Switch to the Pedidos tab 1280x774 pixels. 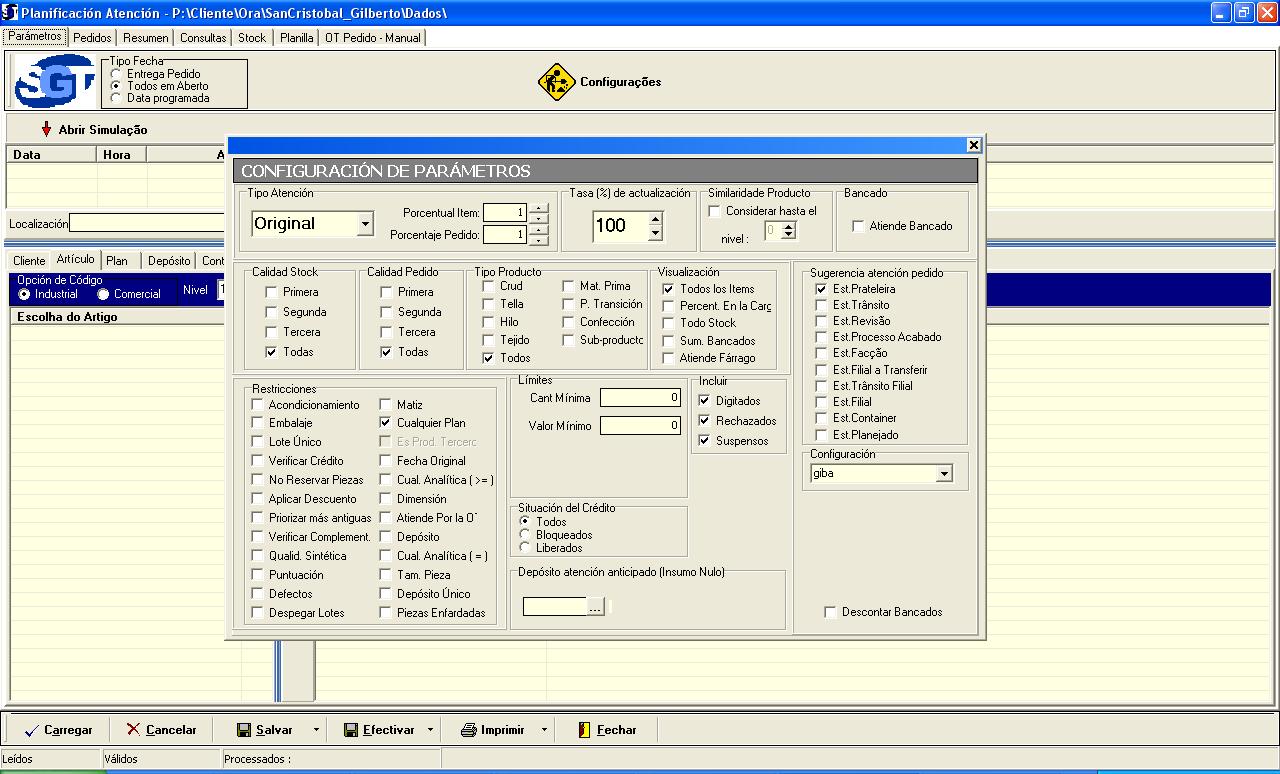(92, 37)
